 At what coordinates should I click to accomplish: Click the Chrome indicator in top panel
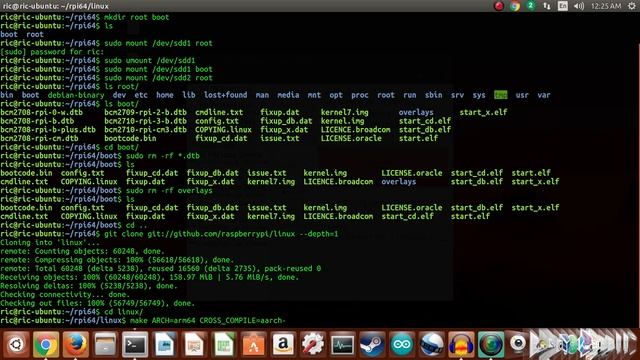click(x=515, y=6)
